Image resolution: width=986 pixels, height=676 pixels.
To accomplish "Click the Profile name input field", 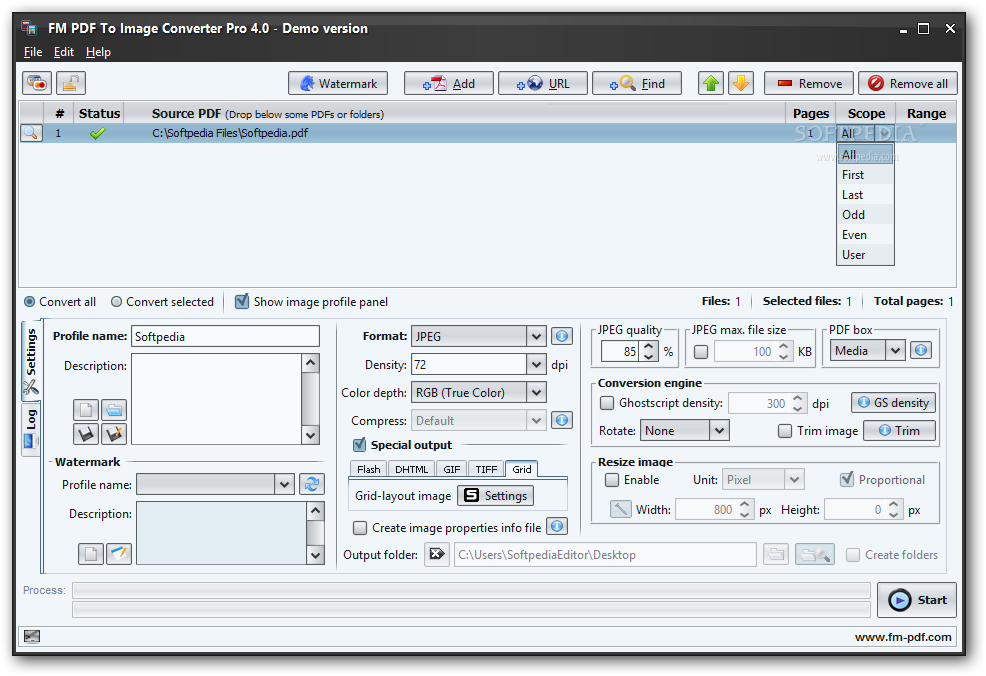I will point(225,336).
